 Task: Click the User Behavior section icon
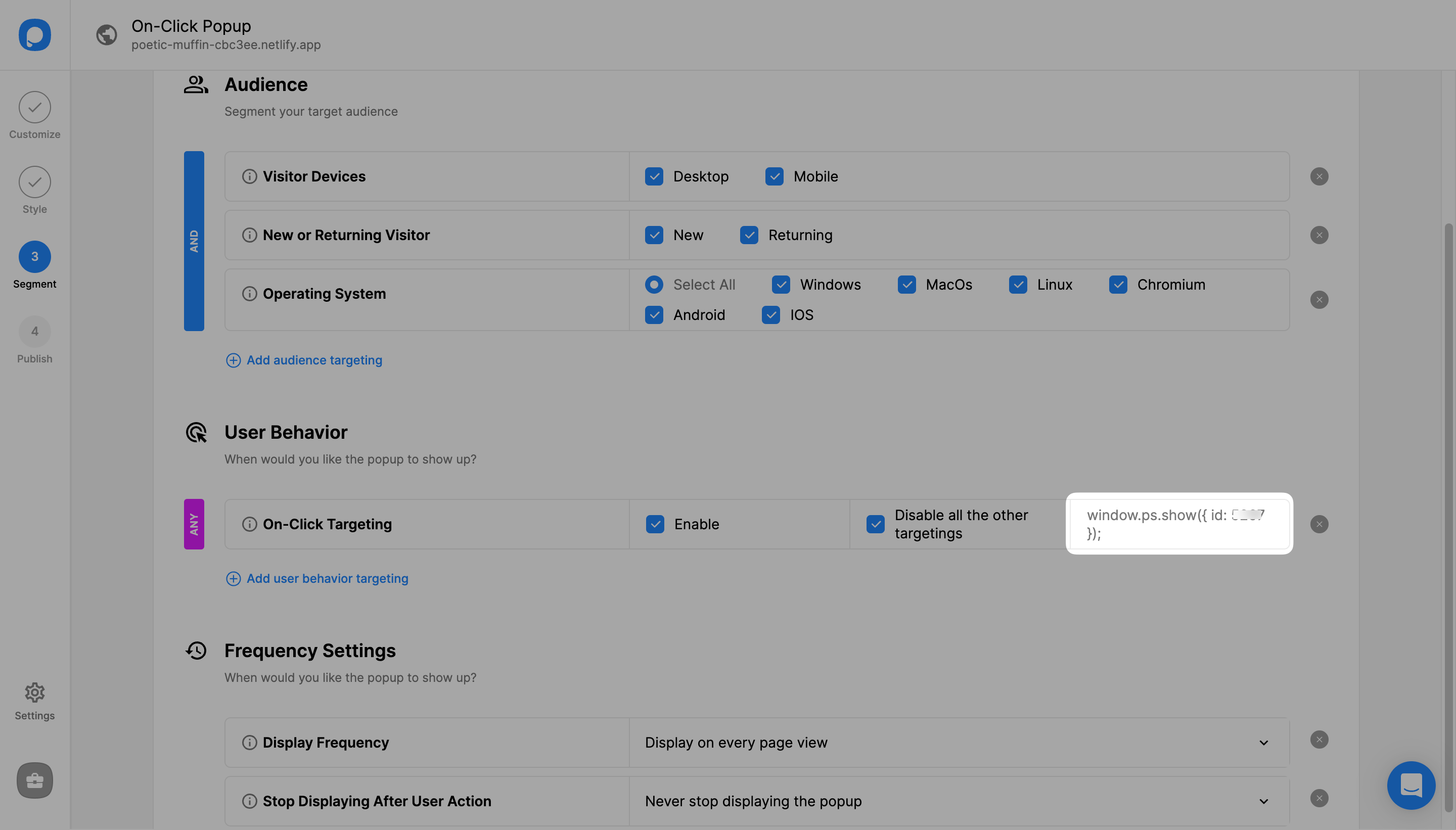point(196,432)
